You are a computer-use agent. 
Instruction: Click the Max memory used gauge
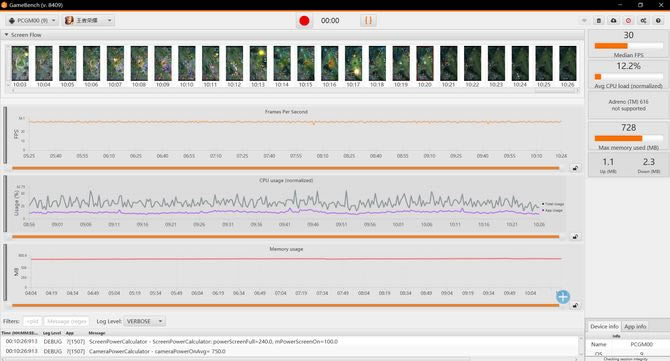pos(629,136)
